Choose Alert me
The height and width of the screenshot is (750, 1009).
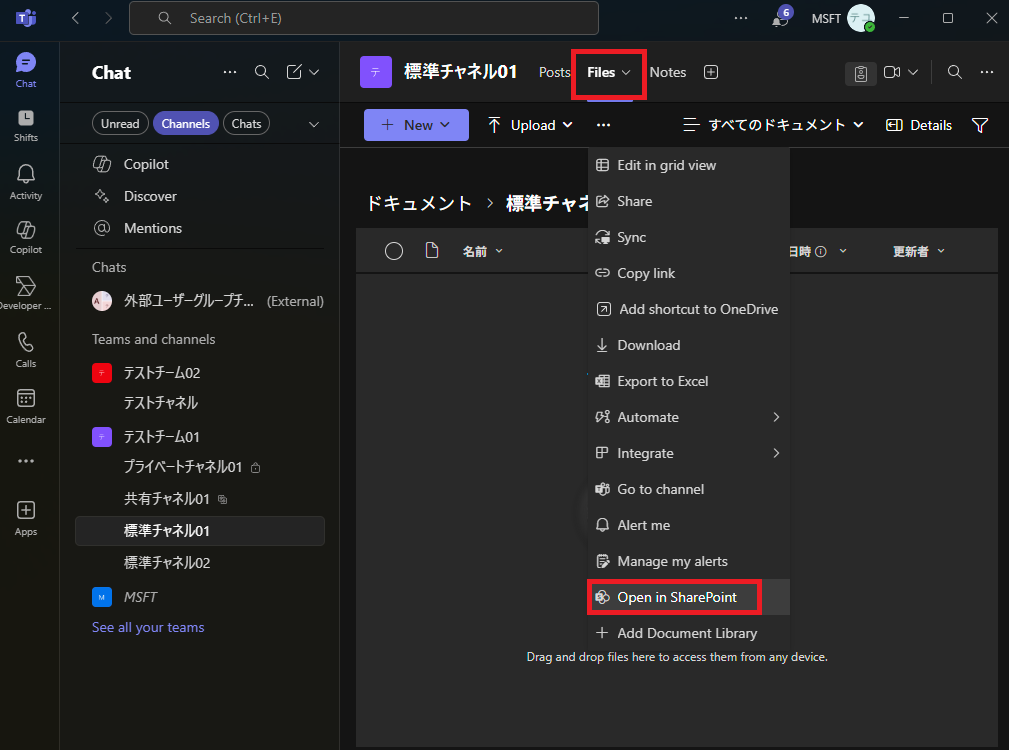689,526
